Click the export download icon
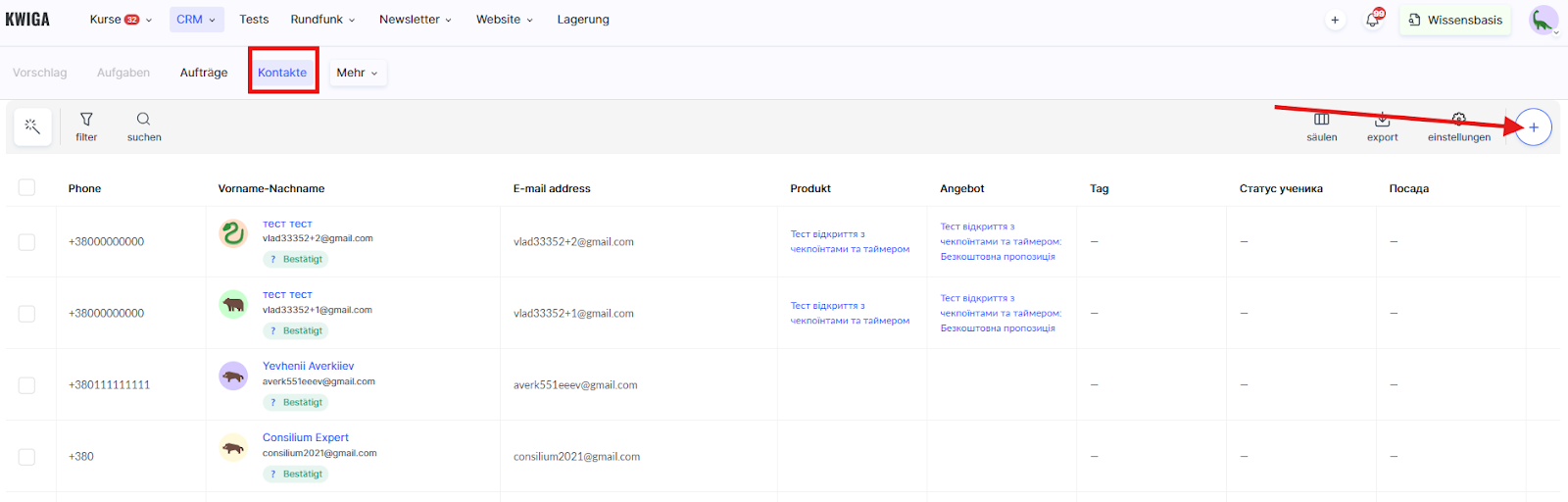The height and width of the screenshot is (502, 1568). (x=1382, y=120)
